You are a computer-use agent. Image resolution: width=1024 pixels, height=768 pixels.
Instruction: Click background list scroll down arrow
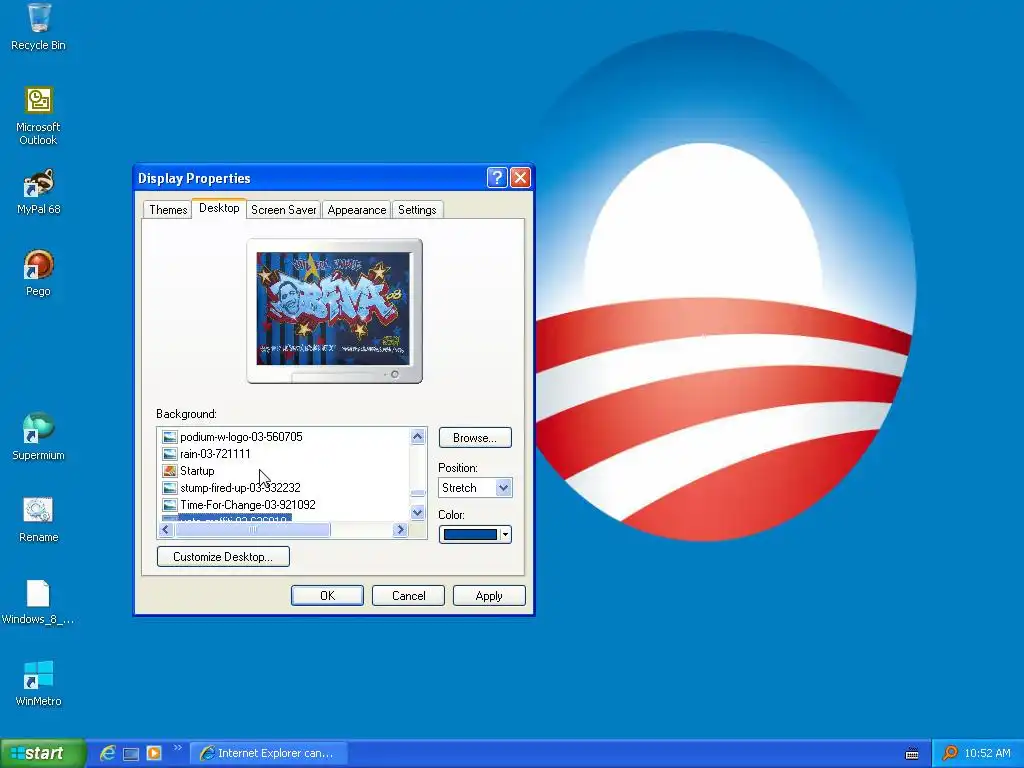point(418,513)
